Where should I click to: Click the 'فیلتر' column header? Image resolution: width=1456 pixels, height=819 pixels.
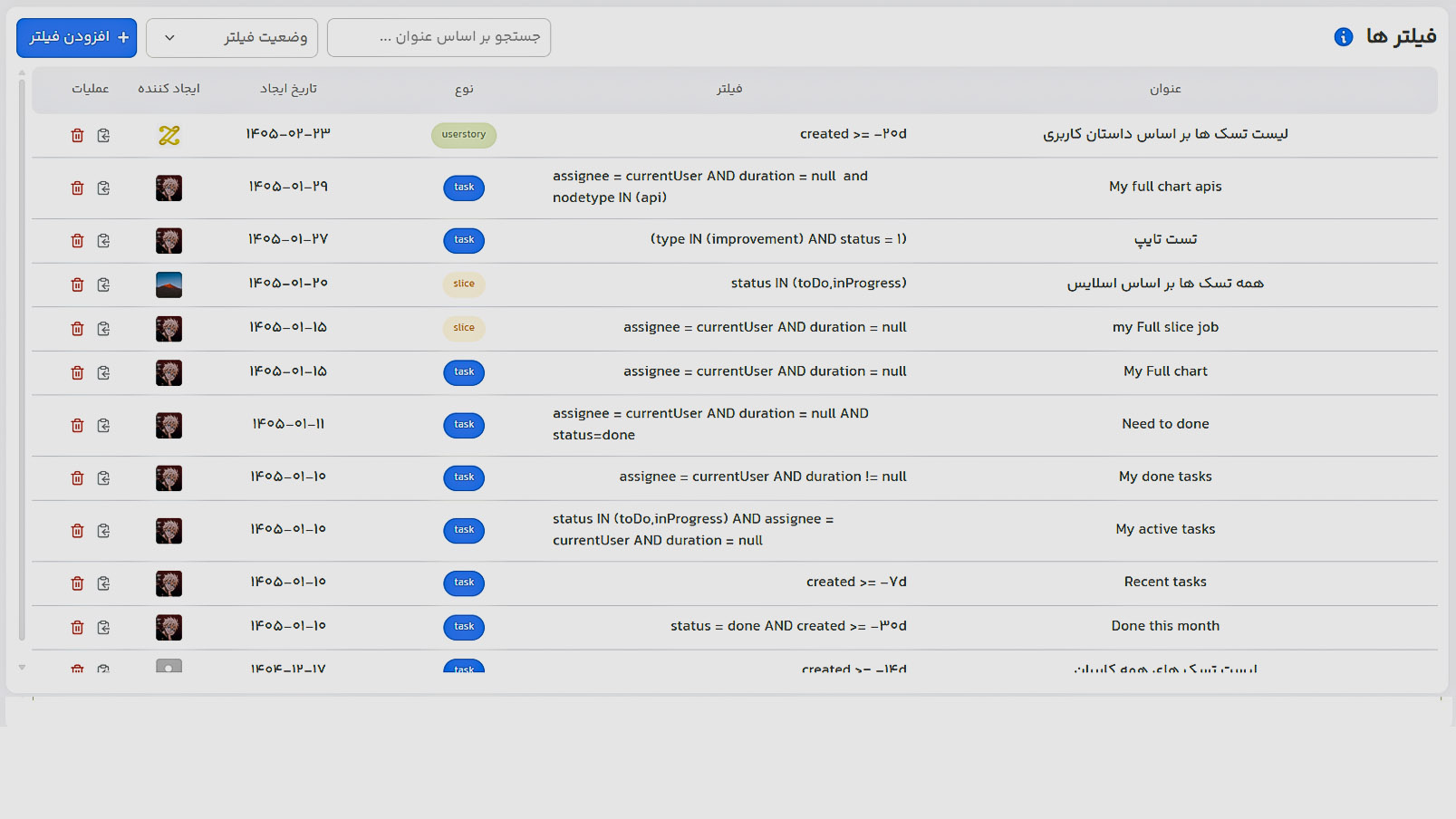coord(729,89)
